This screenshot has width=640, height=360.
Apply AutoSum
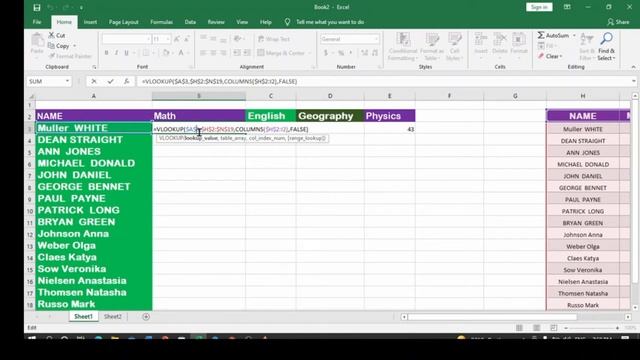pos(553,36)
